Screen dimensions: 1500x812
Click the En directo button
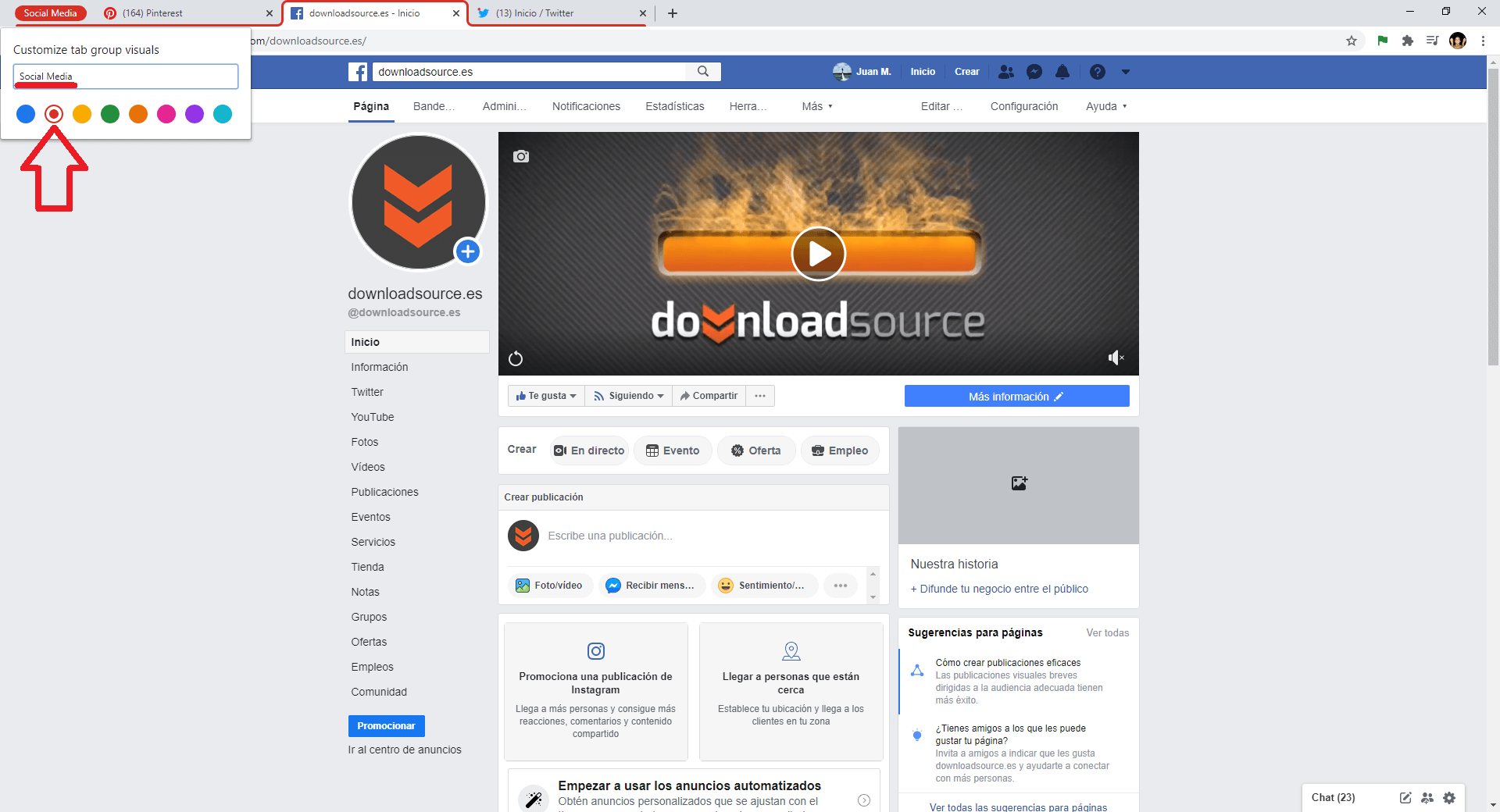click(590, 451)
